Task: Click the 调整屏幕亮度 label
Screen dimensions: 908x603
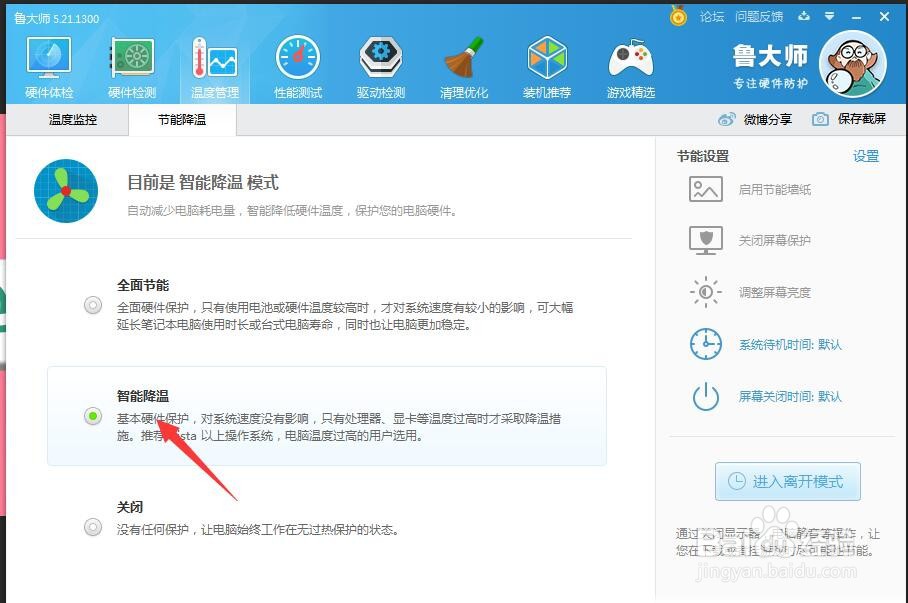Action: pyautogui.click(x=775, y=293)
